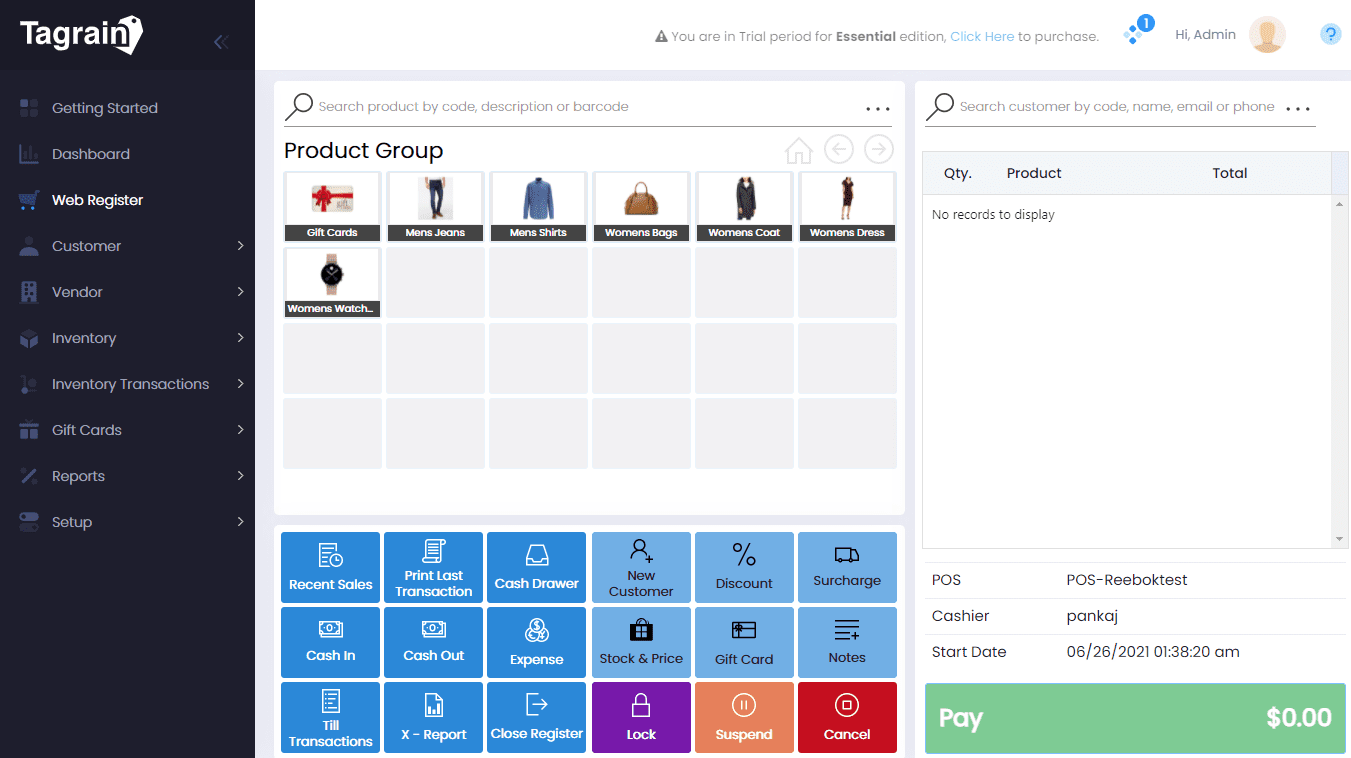Cancel the transaction

[x=847, y=717]
